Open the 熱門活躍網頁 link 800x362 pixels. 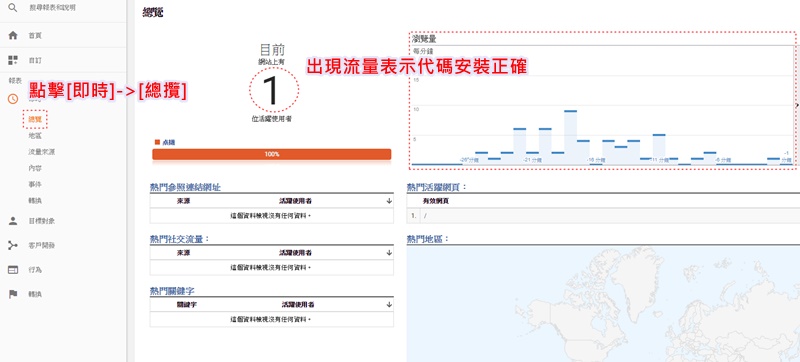(x=437, y=187)
